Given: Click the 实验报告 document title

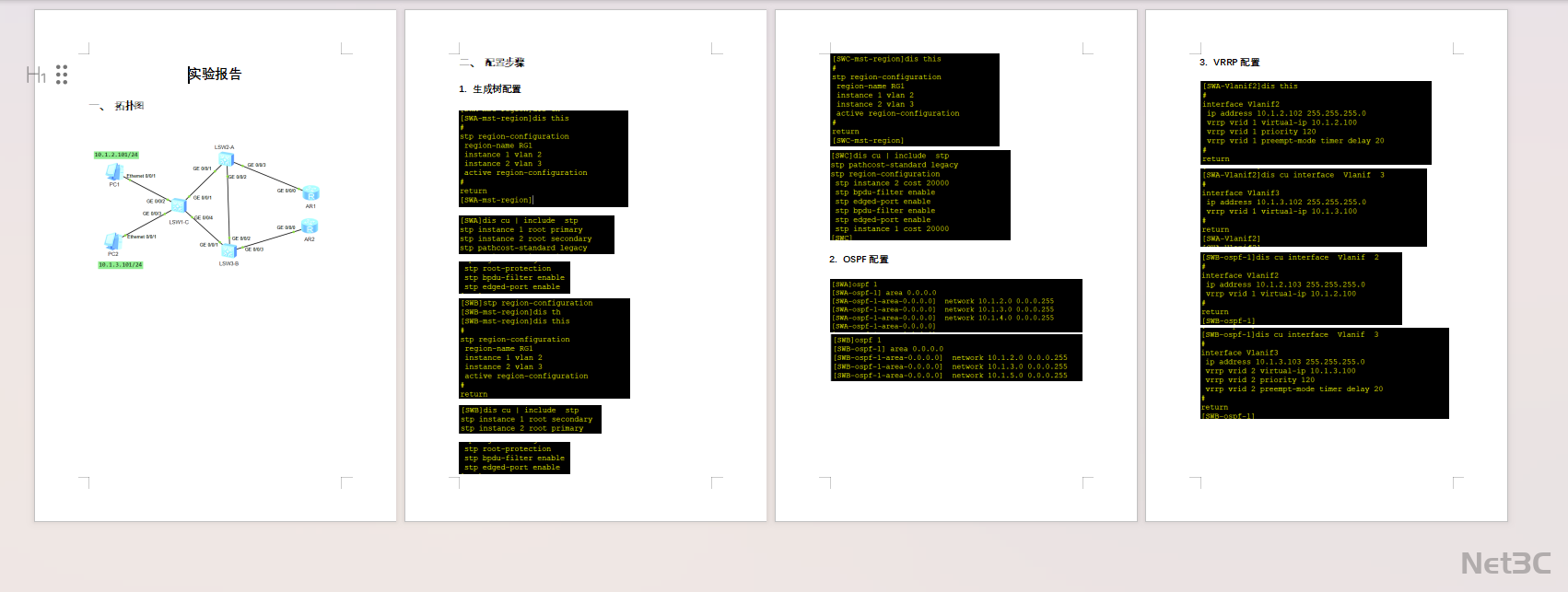Looking at the screenshot, I should click(216, 75).
